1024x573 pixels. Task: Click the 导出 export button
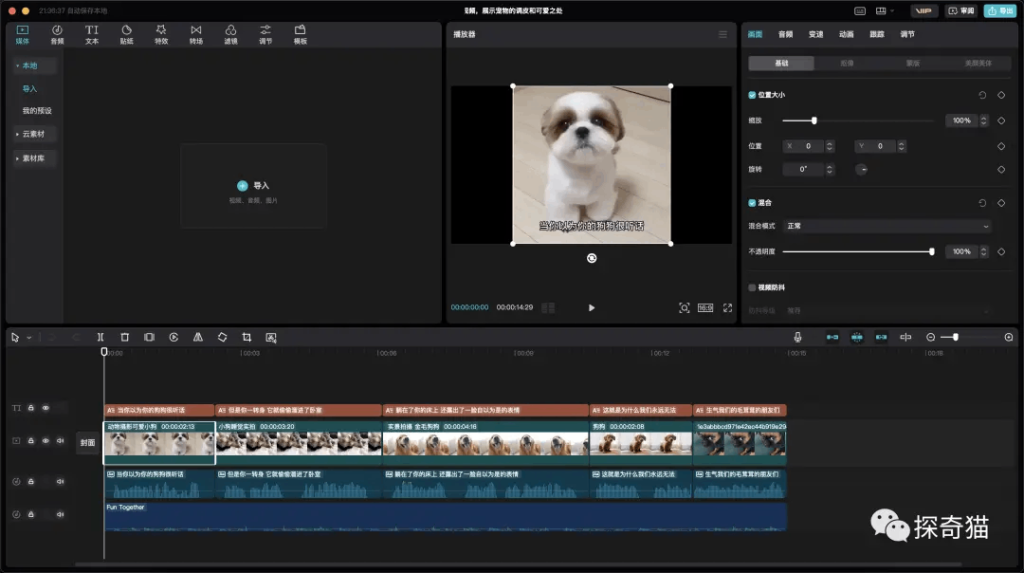[x=998, y=11]
